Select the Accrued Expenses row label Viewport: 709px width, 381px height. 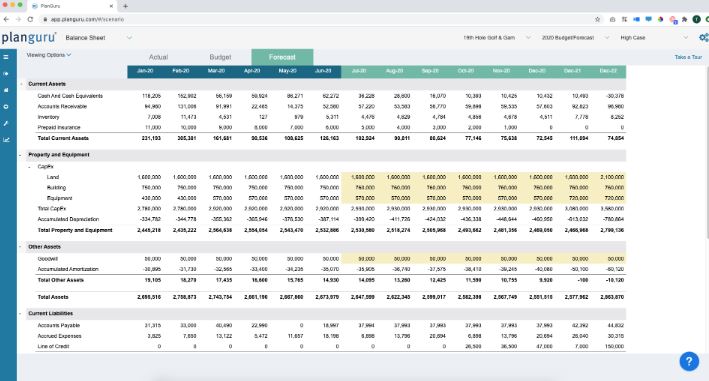pos(59,336)
